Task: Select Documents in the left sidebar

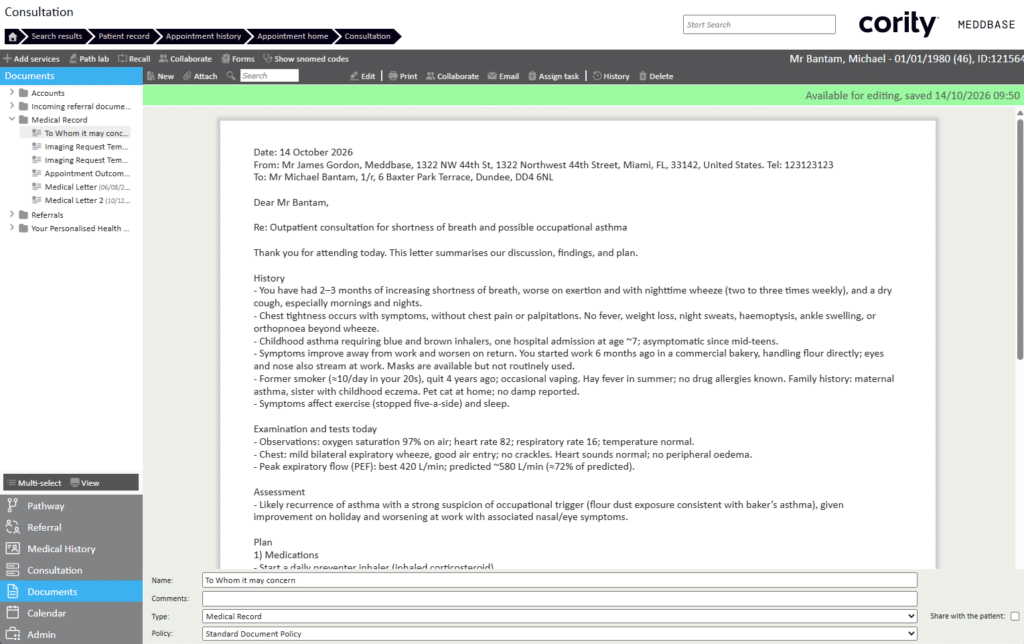Action: tap(71, 592)
